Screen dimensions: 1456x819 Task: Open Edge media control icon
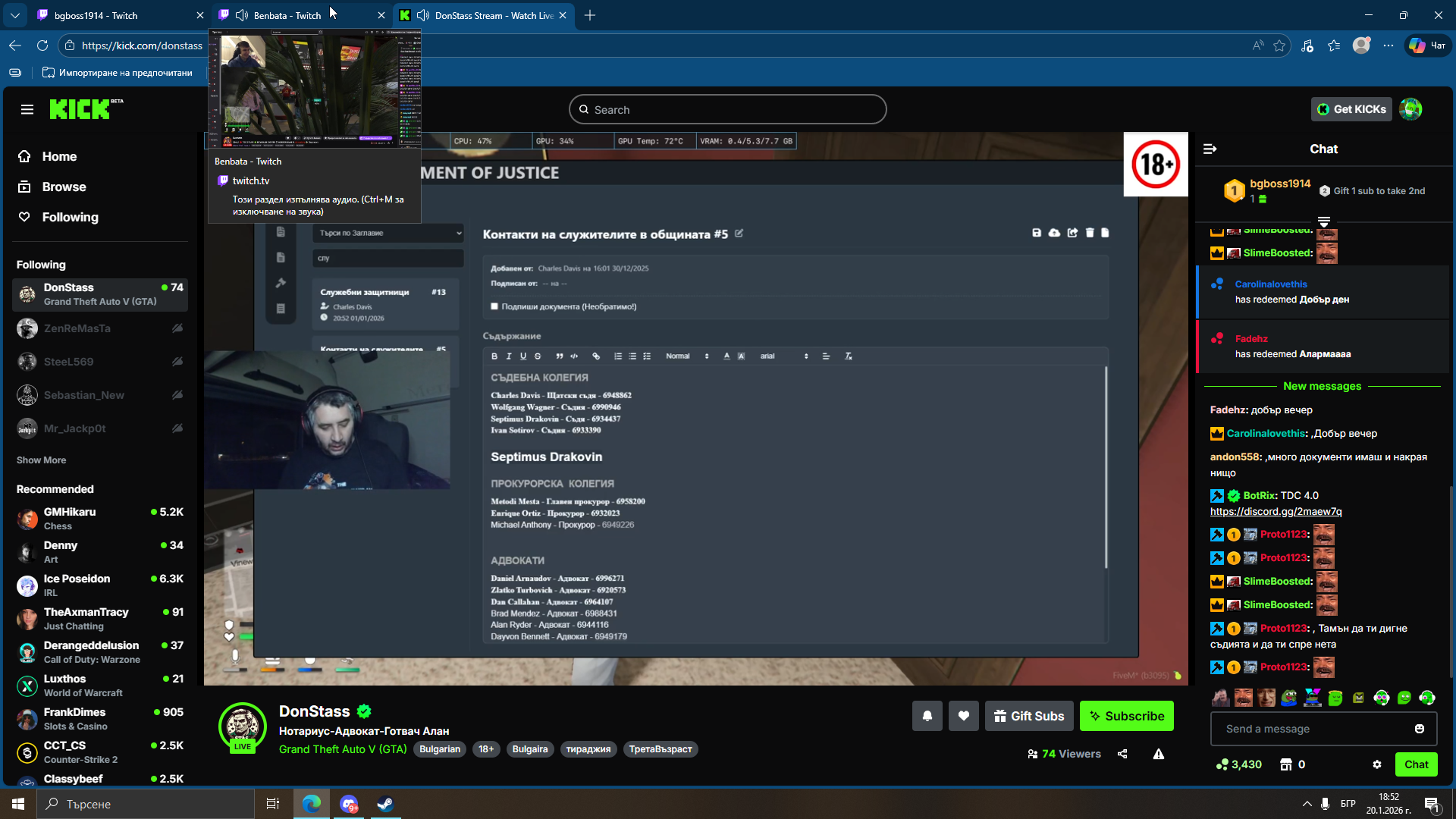tap(1307, 45)
